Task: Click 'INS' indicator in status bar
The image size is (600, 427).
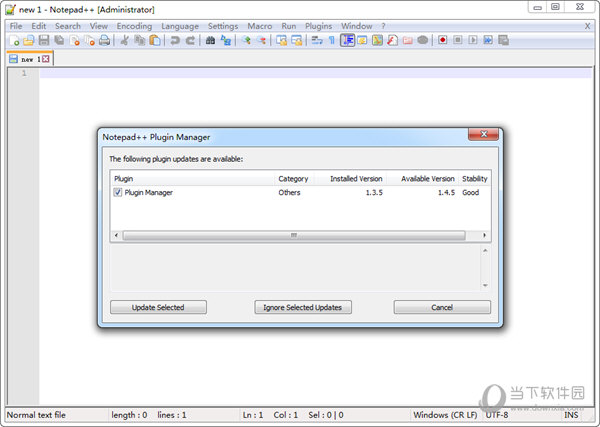Action: (571, 415)
